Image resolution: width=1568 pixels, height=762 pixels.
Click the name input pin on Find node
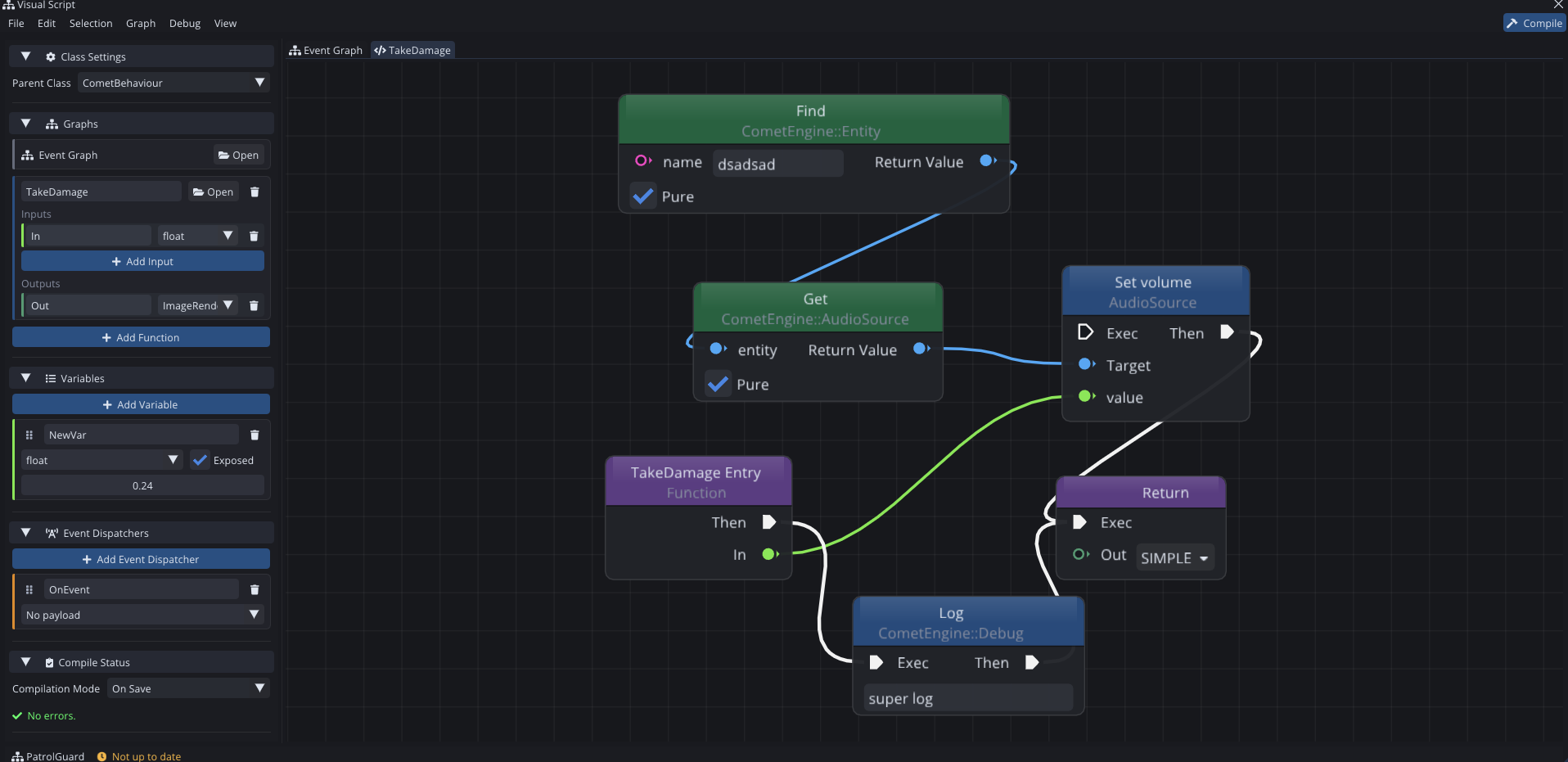pyautogui.click(x=643, y=161)
